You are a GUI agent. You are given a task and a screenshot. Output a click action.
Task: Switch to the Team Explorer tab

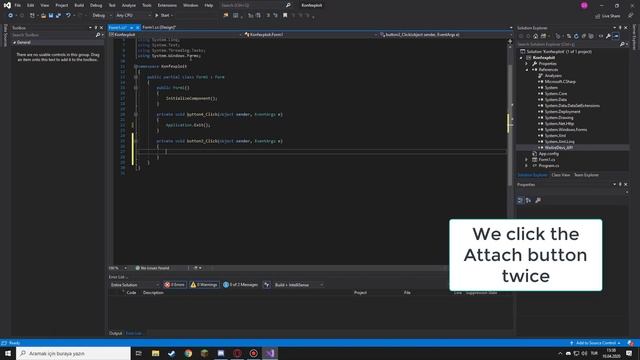pyautogui.click(x=586, y=175)
